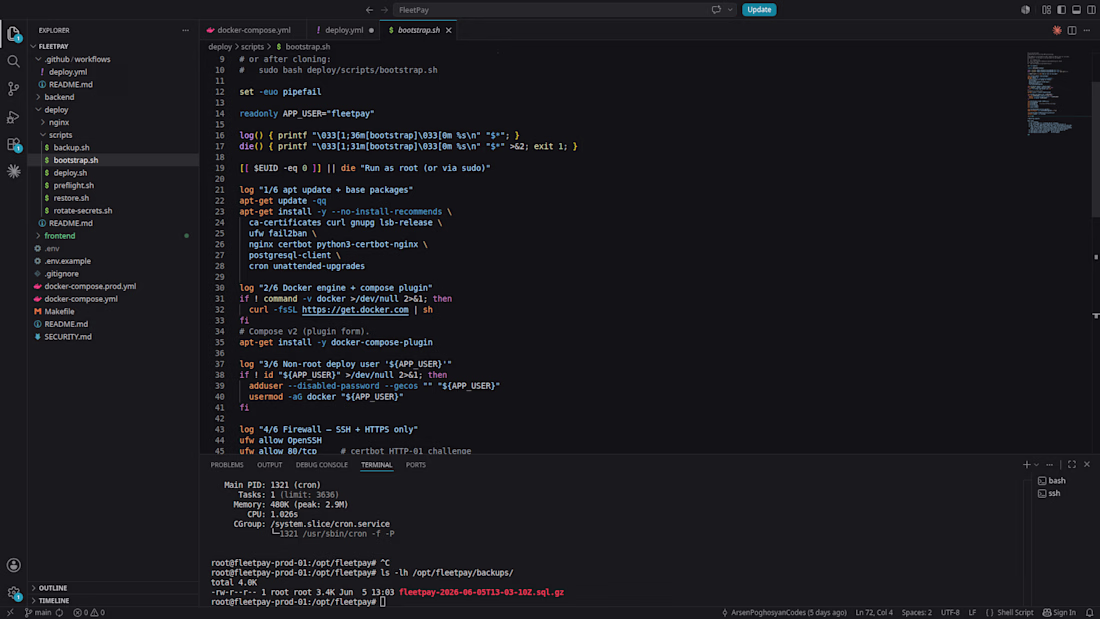Maximize the terminal panel size
The width and height of the screenshot is (1100, 619).
(x=1072, y=465)
